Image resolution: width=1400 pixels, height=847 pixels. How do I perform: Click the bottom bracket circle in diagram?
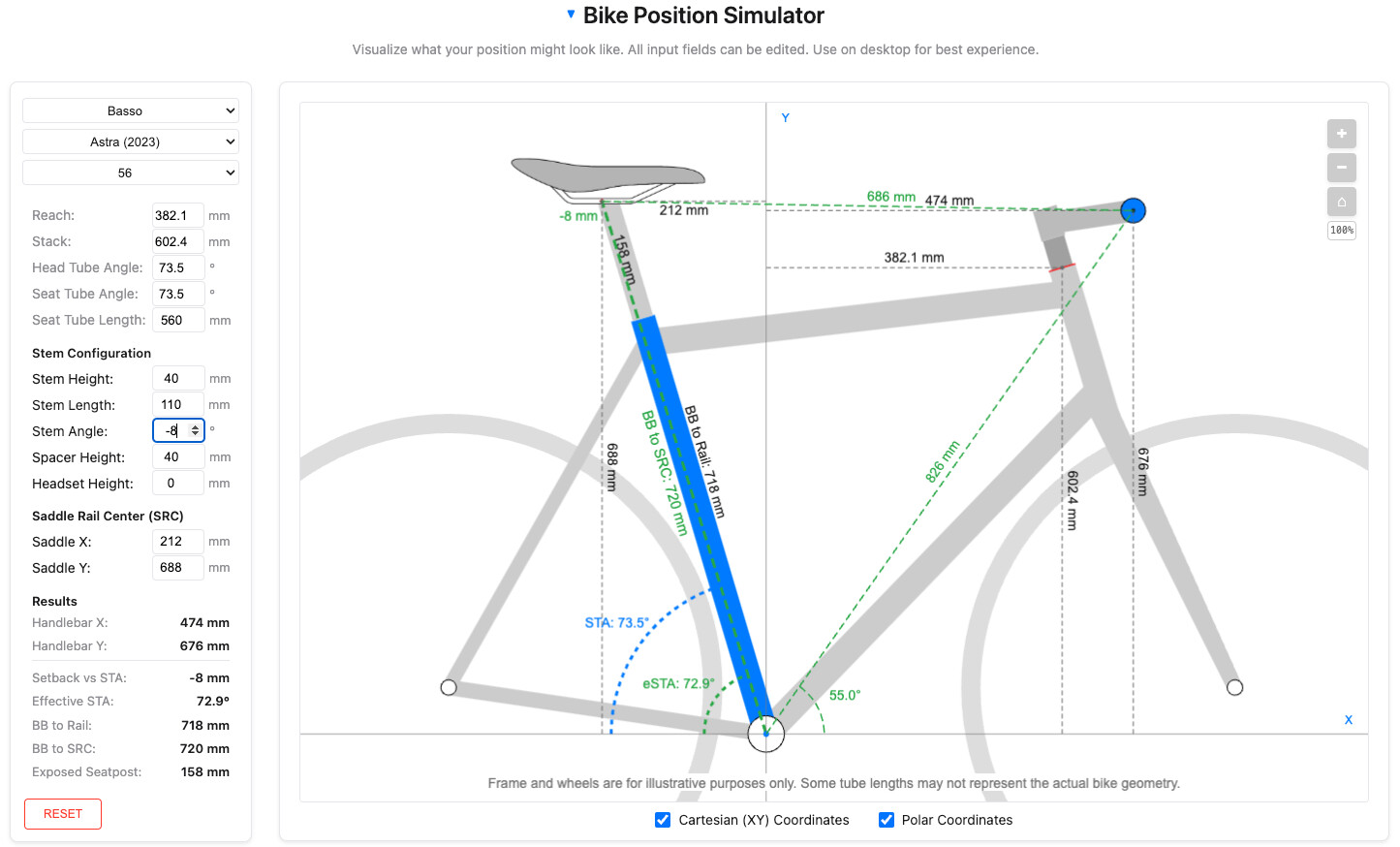coord(765,734)
